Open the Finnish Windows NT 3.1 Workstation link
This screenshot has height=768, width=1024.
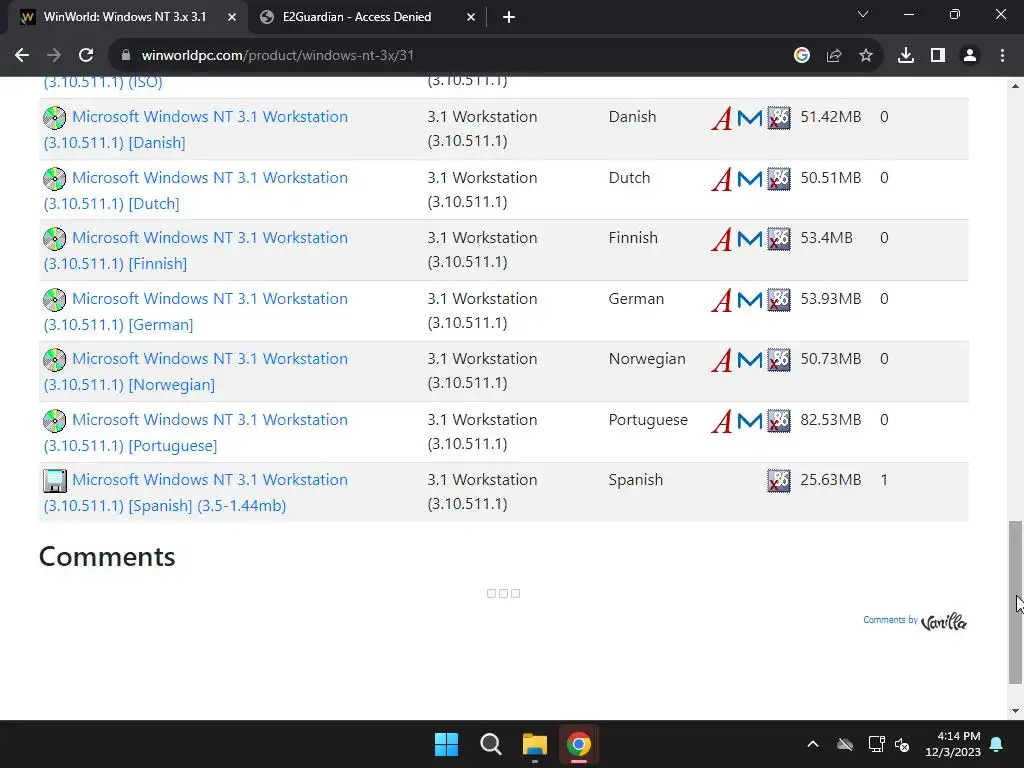tap(195, 250)
